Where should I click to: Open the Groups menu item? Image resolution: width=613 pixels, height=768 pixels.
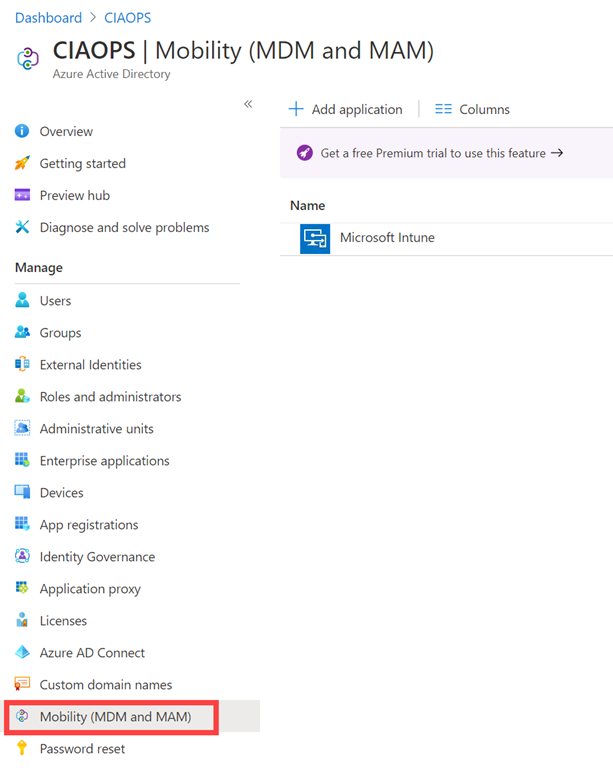click(x=60, y=333)
